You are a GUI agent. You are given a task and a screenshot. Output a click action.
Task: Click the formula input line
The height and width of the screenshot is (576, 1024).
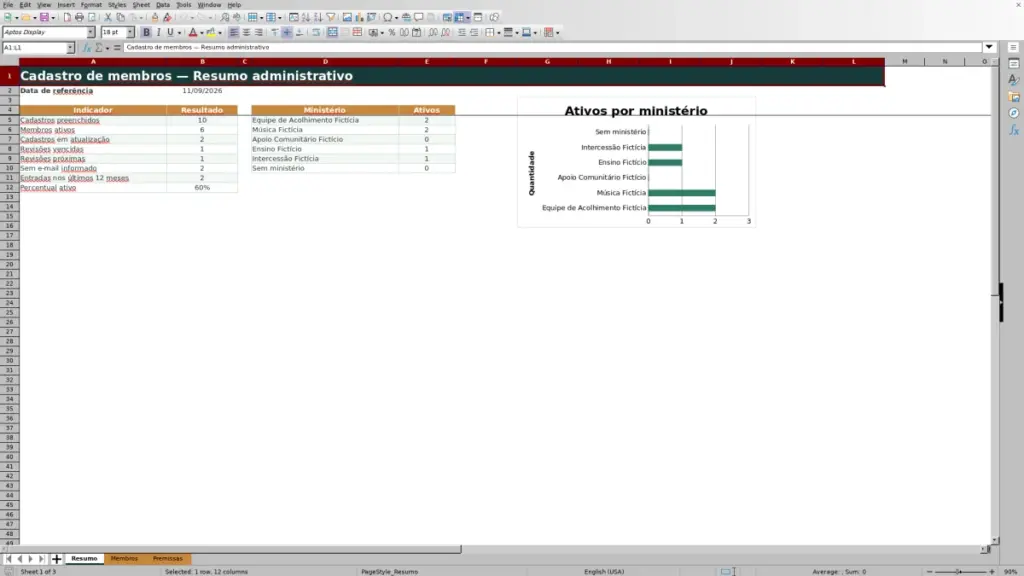coord(552,47)
